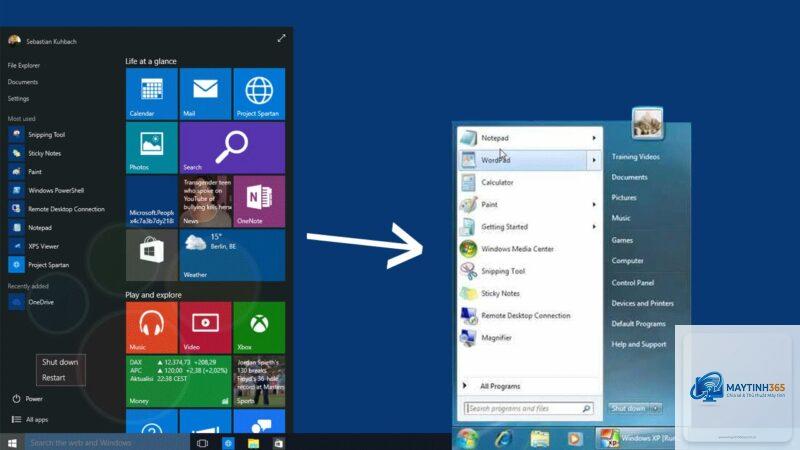The width and height of the screenshot is (800, 450).
Task: Open File Explorer on Windows 10 taskbar
Action: coord(254,443)
